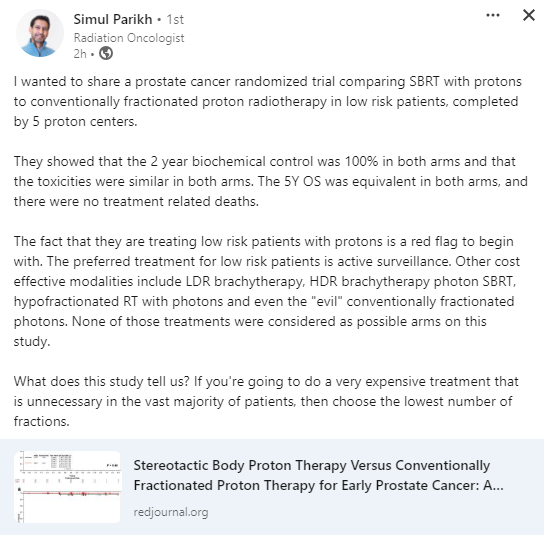Click the paragraph about 2 year biochemical control

tap(271, 181)
